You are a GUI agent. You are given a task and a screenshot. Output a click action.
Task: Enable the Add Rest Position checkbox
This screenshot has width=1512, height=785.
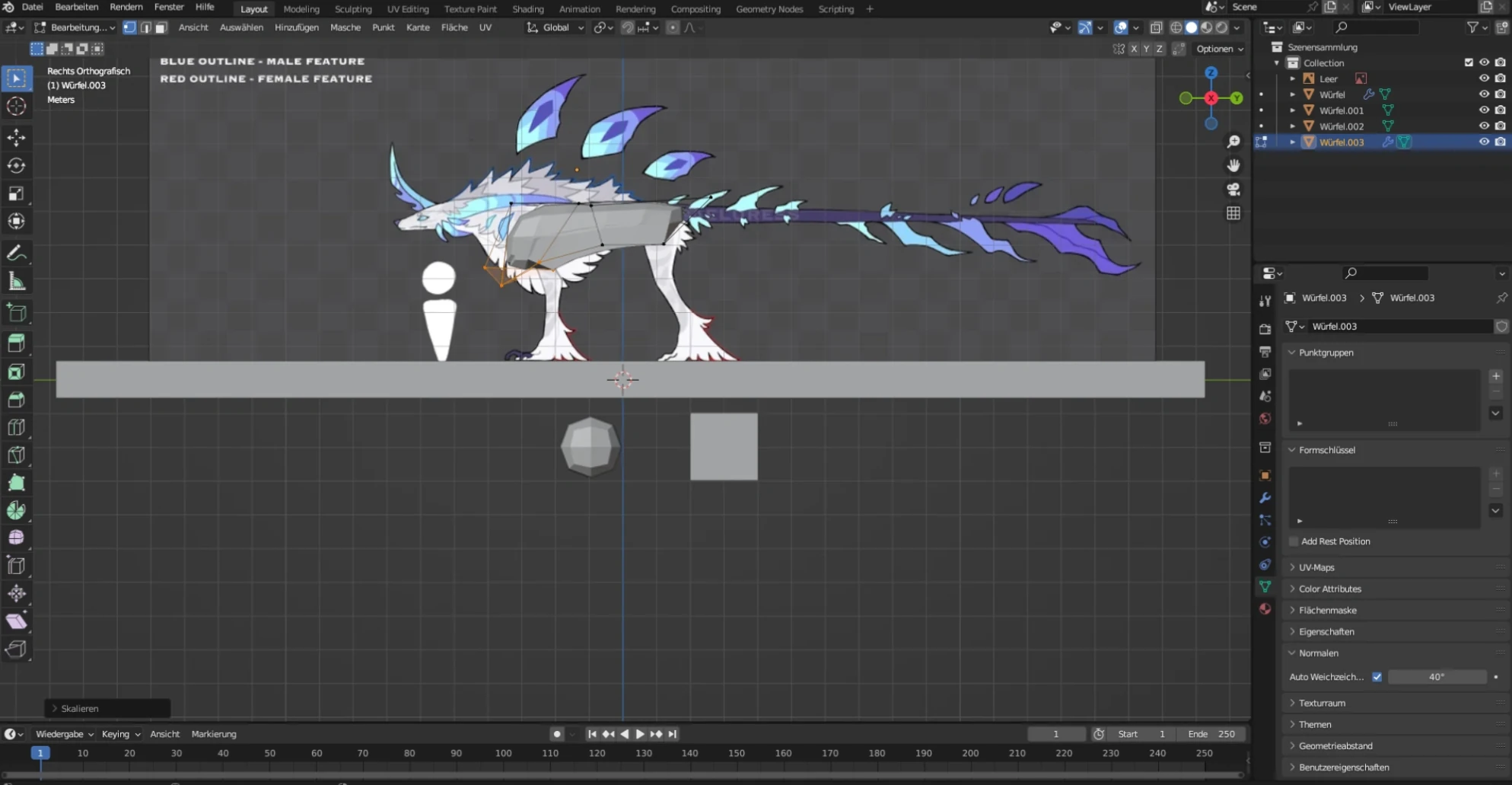(1293, 541)
